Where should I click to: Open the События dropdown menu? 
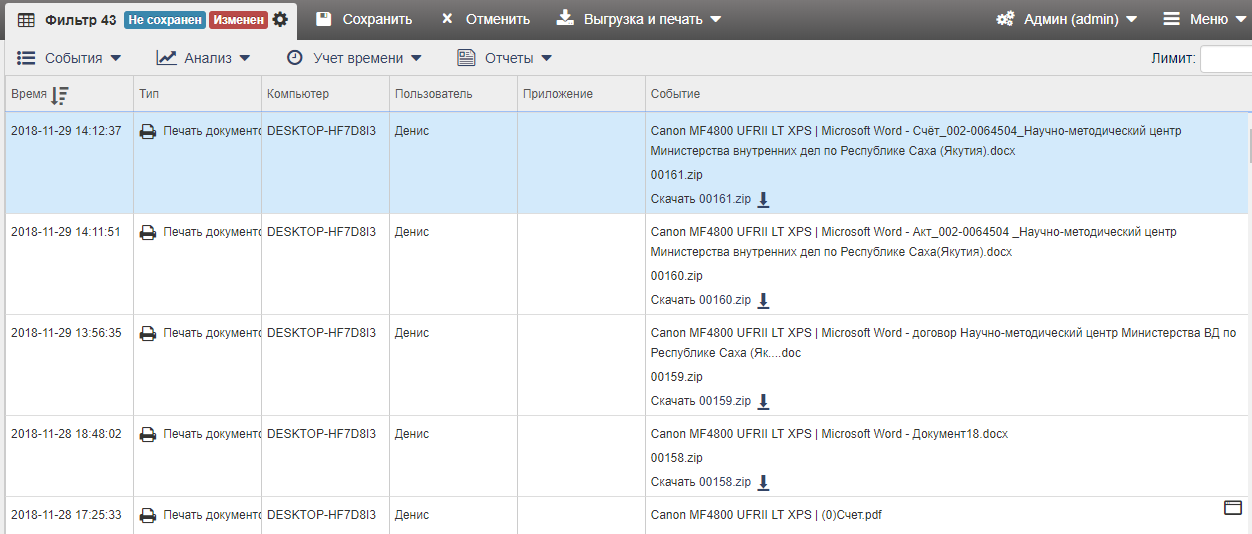tap(69, 58)
